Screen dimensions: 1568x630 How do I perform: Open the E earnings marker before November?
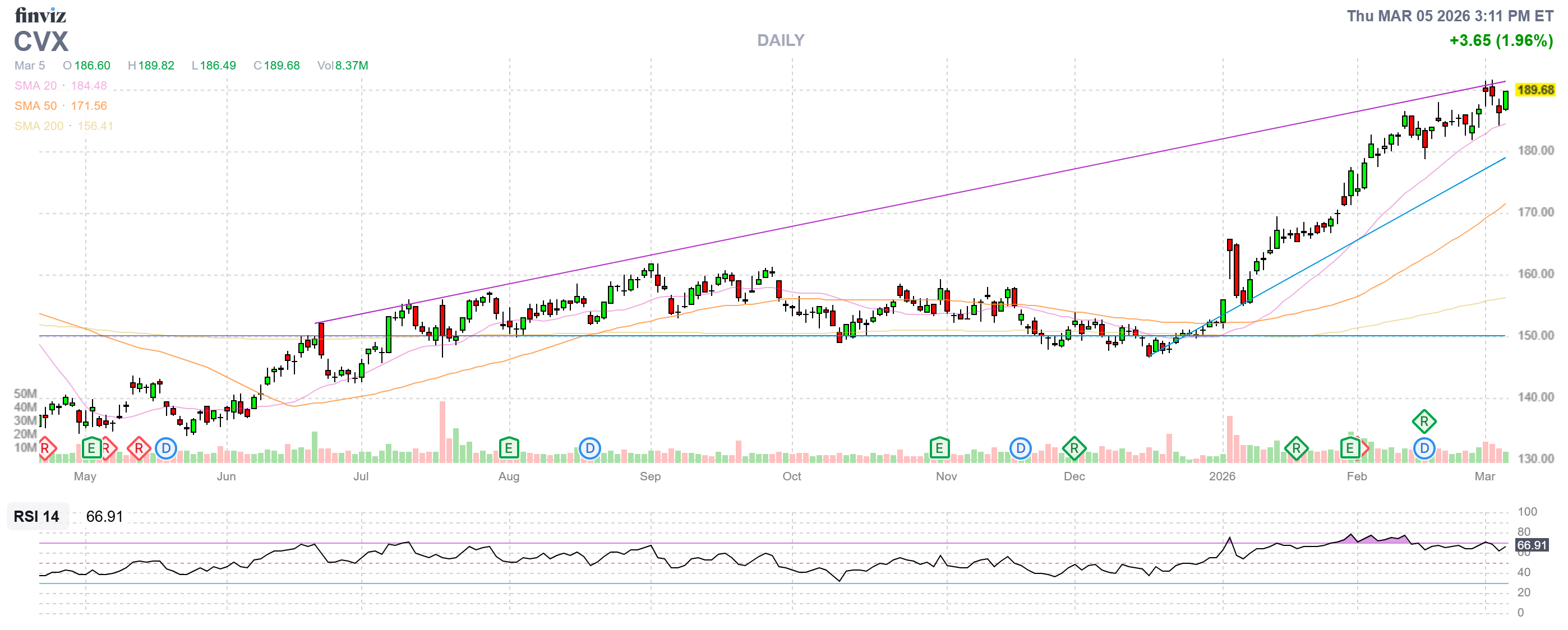[939, 449]
